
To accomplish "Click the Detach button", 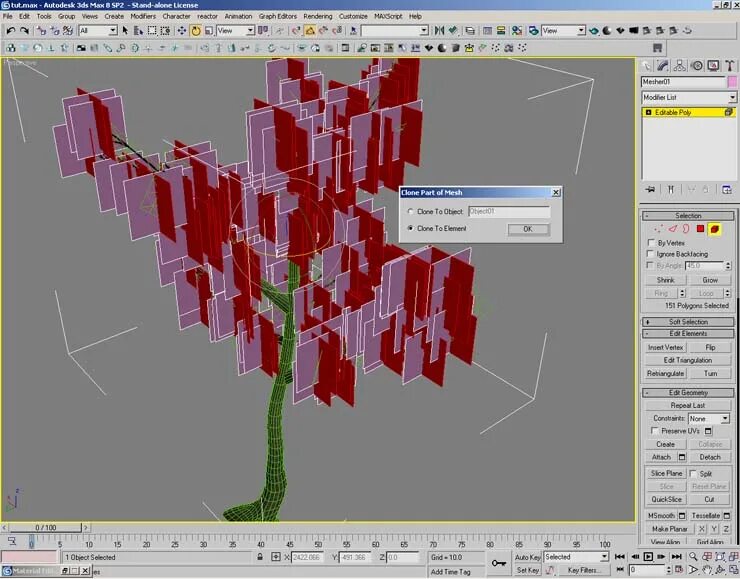I will [710, 457].
